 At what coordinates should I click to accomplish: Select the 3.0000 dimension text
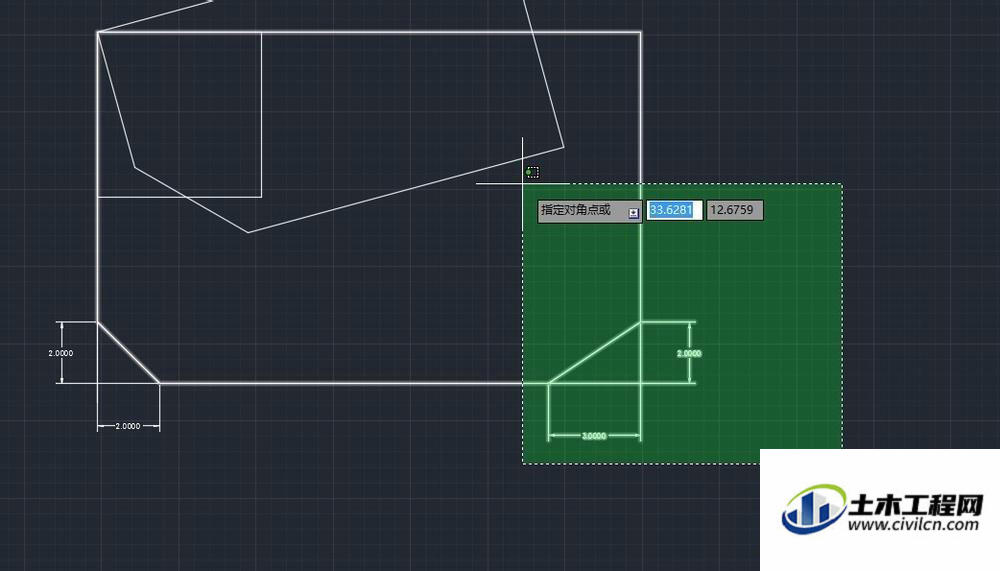point(594,436)
